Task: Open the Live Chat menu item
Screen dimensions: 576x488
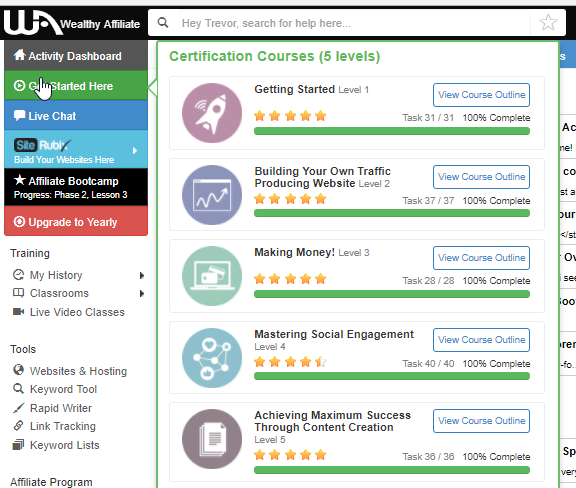Action: [x=76, y=115]
